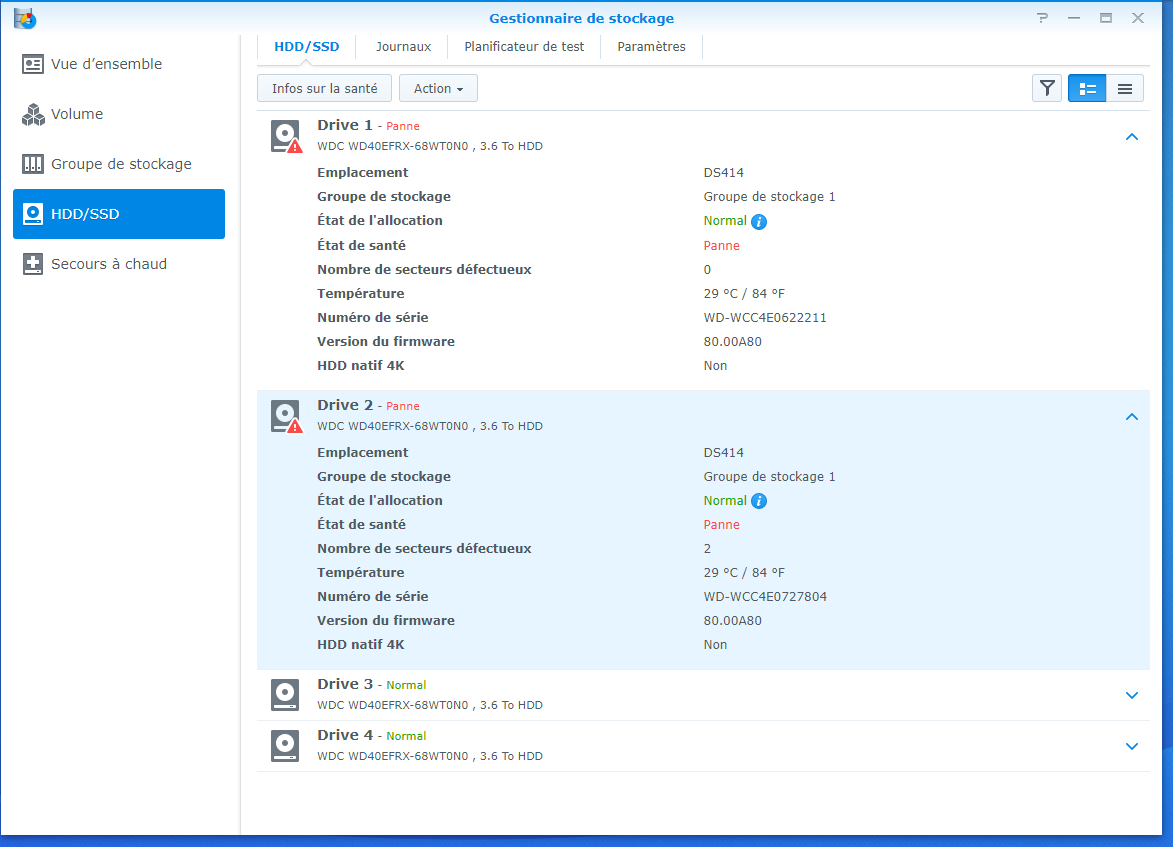This screenshot has width=1173, height=847.
Task: Open the Planificateur de test tab
Action: coord(524,47)
